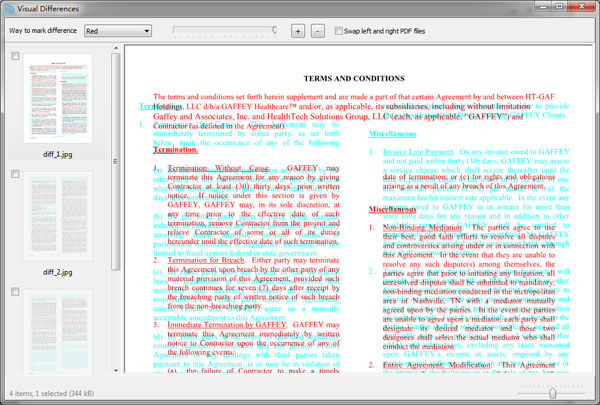Click the red 'Termination.' heading

175,150
